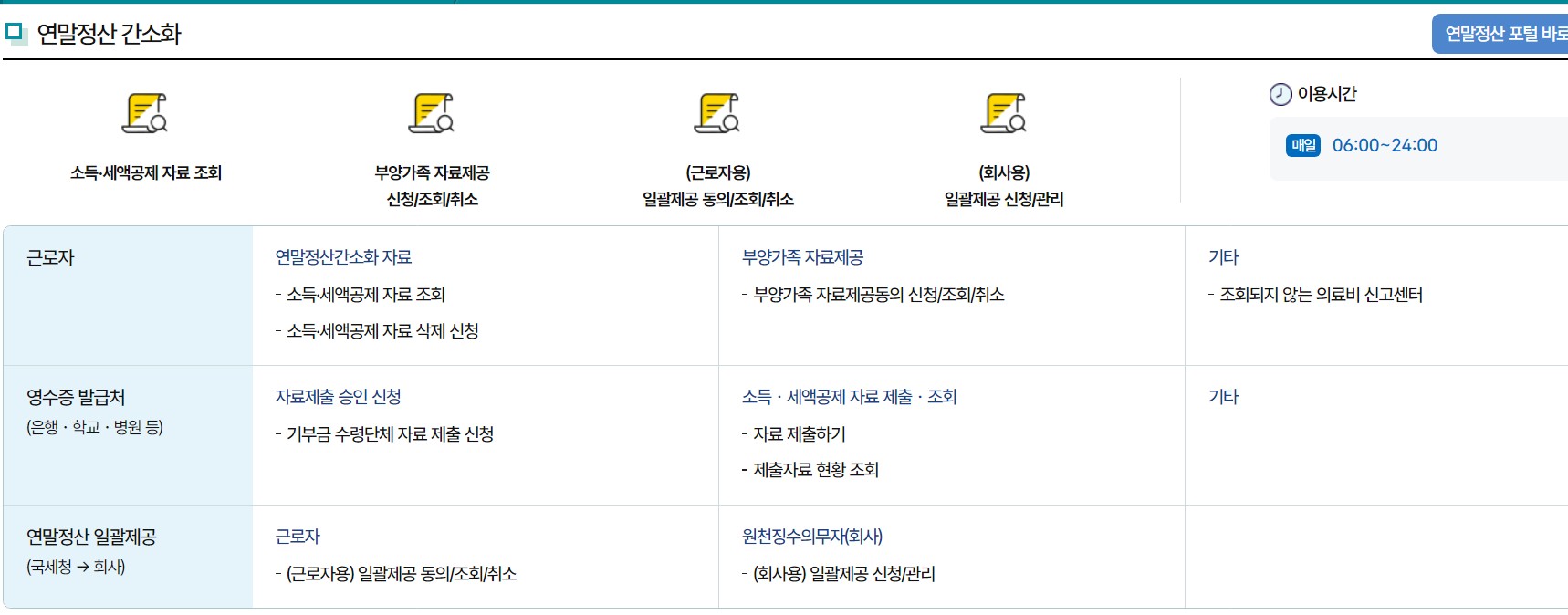Image resolution: width=1568 pixels, height=615 pixels.
Task: Select 기타 heading in 영수증 발급처 row
Action: pos(1223,397)
